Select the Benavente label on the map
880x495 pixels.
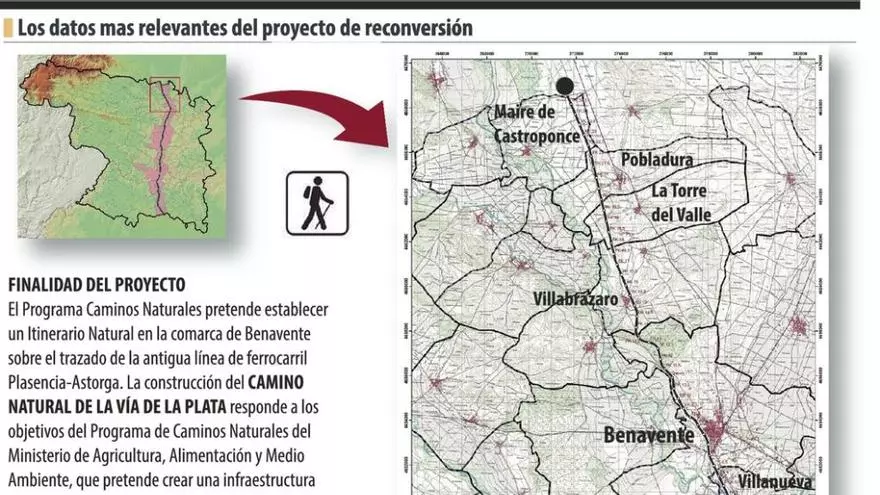point(648,435)
